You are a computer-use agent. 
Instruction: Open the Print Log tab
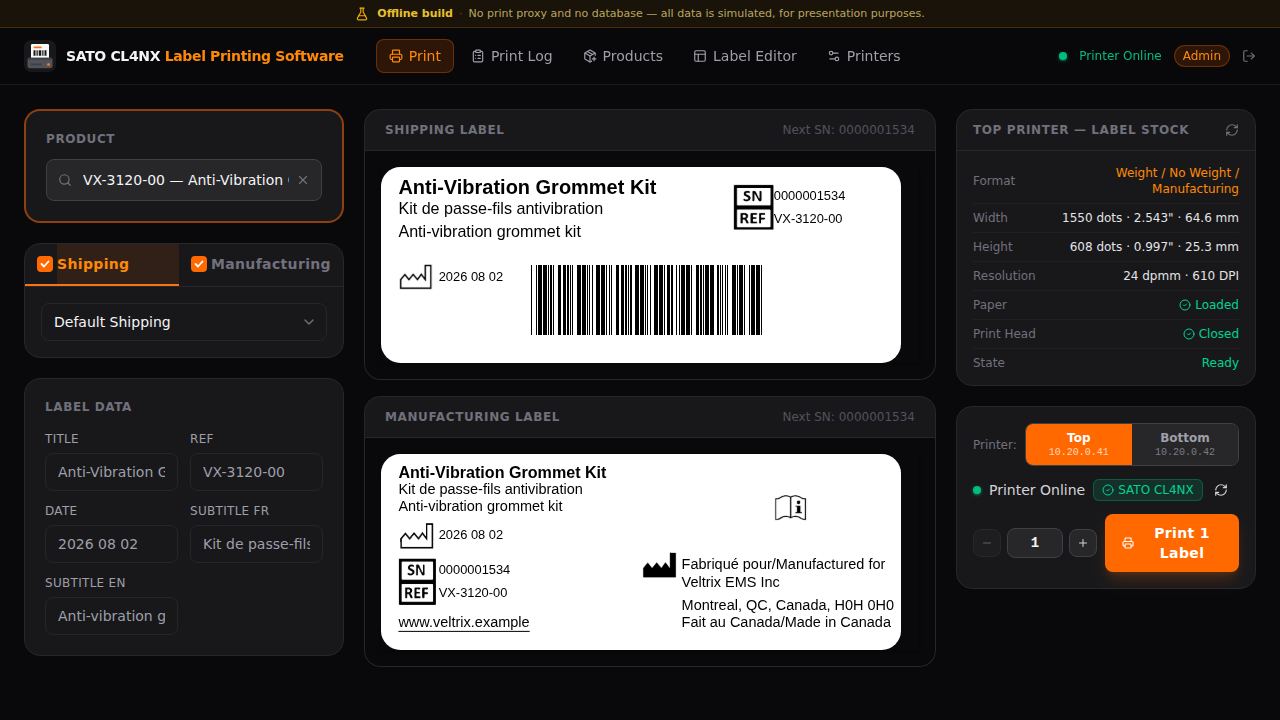(x=512, y=56)
